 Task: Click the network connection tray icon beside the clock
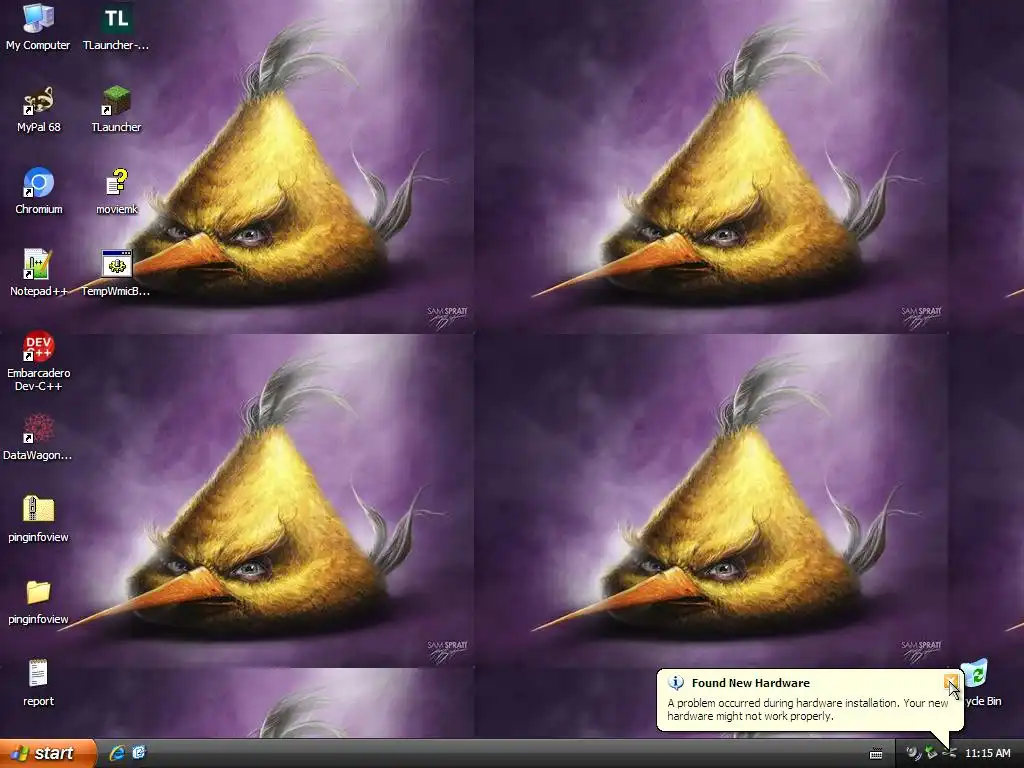[949, 753]
